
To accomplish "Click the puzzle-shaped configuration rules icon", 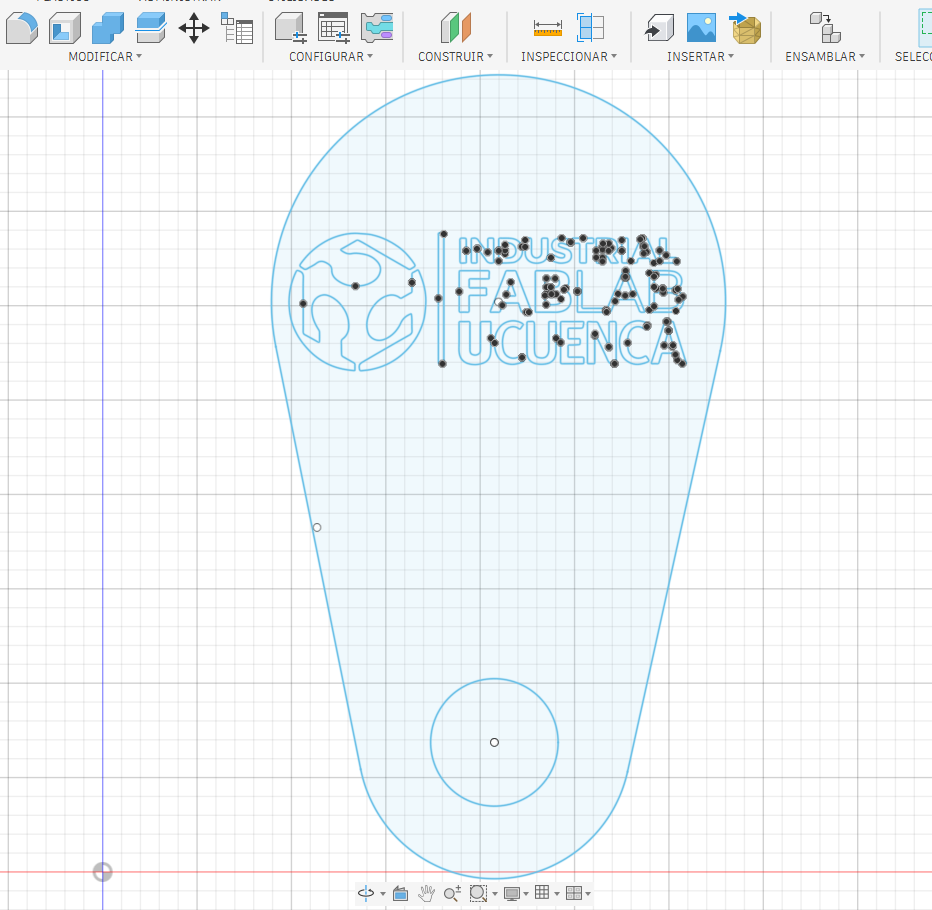I will 377,28.
